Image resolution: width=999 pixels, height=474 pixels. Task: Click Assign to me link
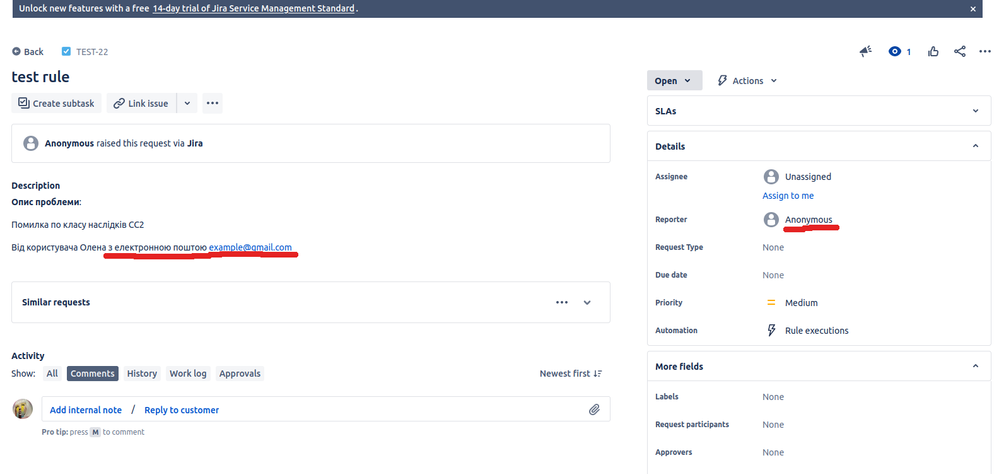[x=788, y=196]
